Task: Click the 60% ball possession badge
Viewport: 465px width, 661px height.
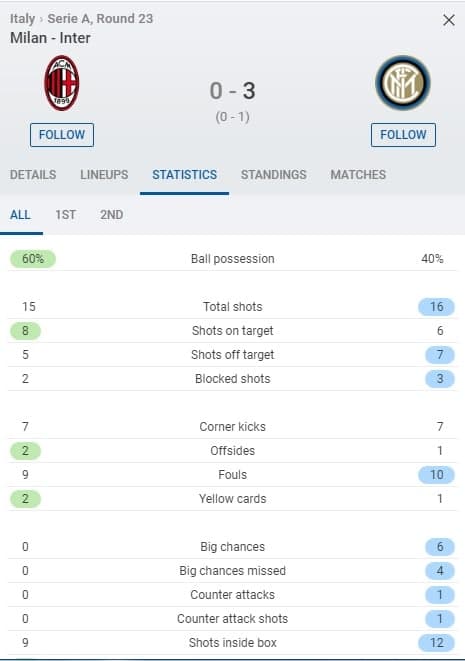Action: click(x=33, y=259)
